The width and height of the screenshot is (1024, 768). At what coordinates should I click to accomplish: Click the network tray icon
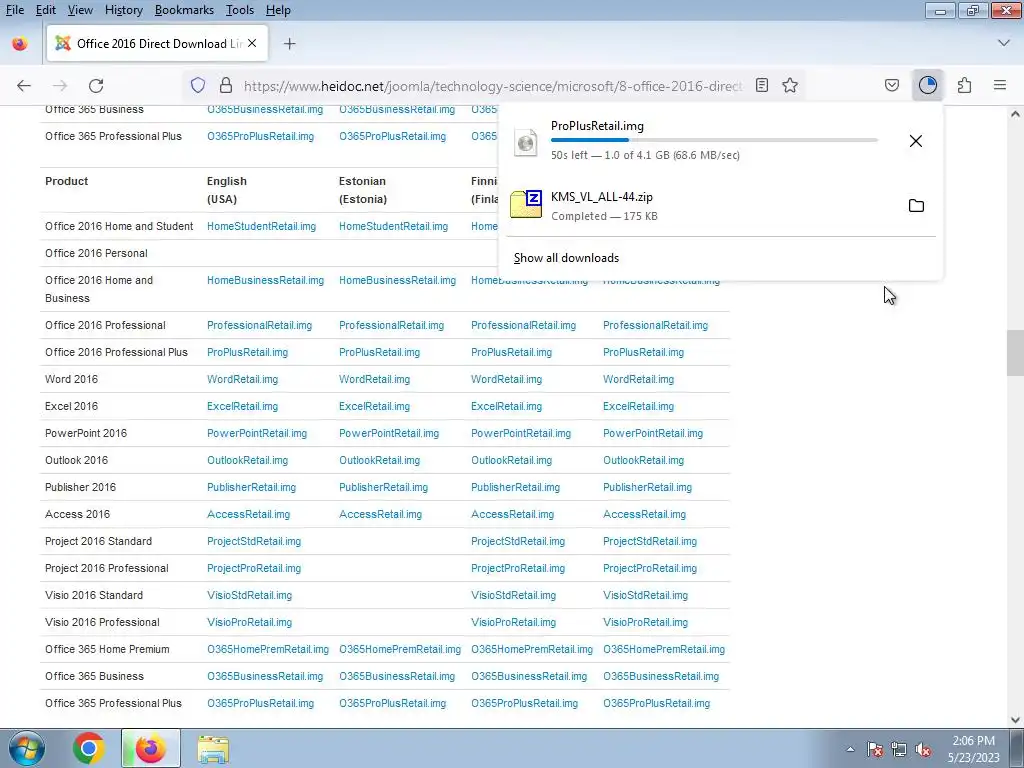[899, 749]
